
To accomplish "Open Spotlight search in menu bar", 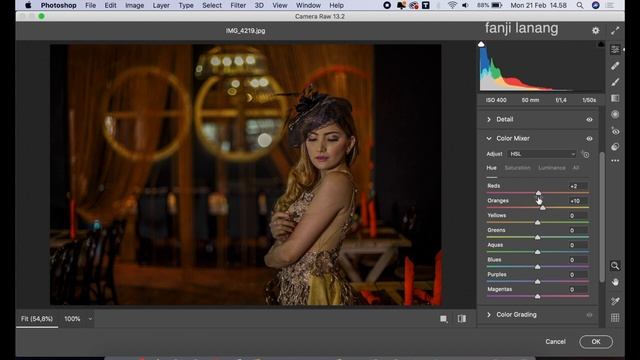I will [x=580, y=5].
